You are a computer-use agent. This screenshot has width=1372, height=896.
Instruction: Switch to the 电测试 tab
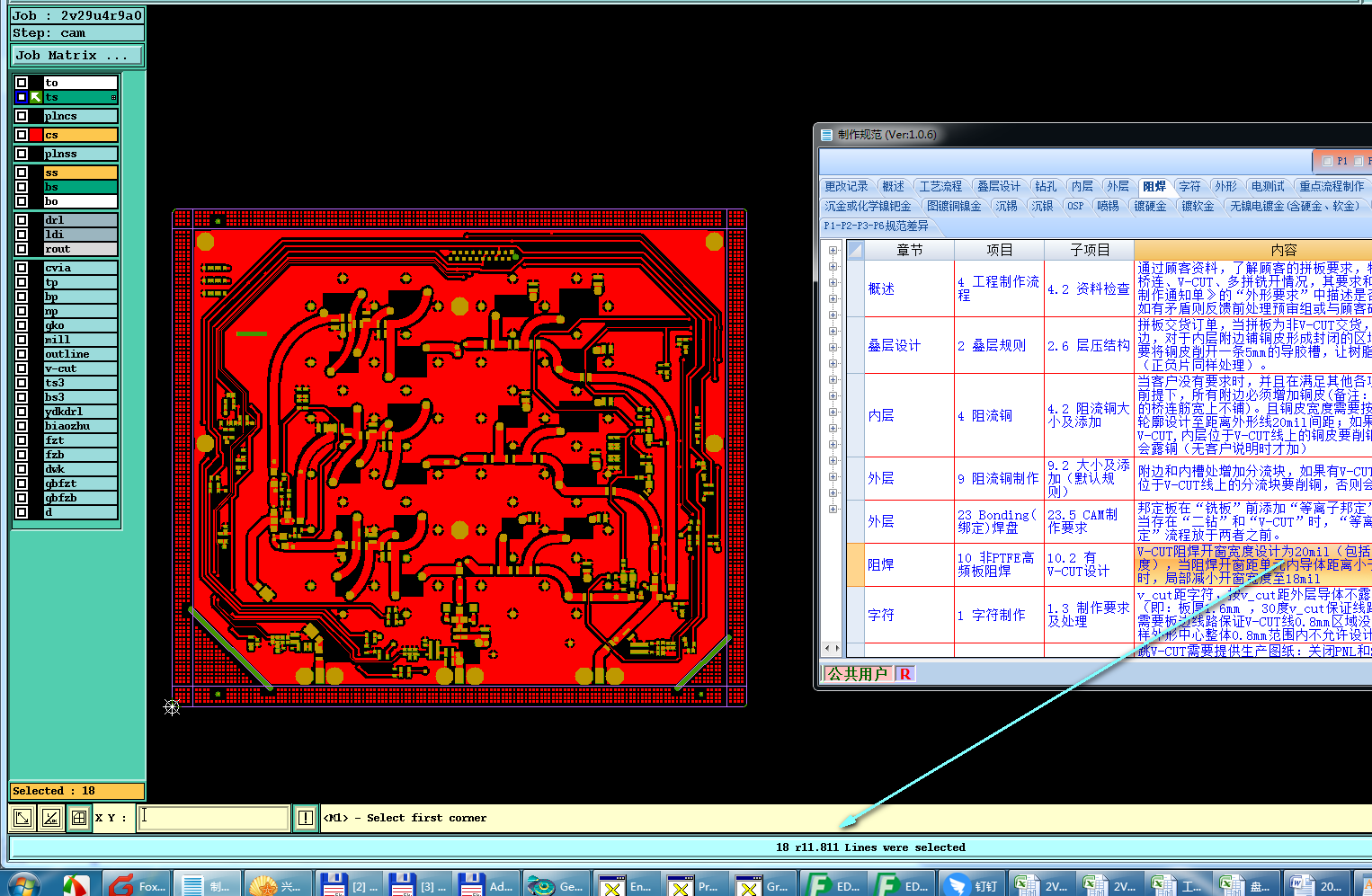click(x=1268, y=186)
